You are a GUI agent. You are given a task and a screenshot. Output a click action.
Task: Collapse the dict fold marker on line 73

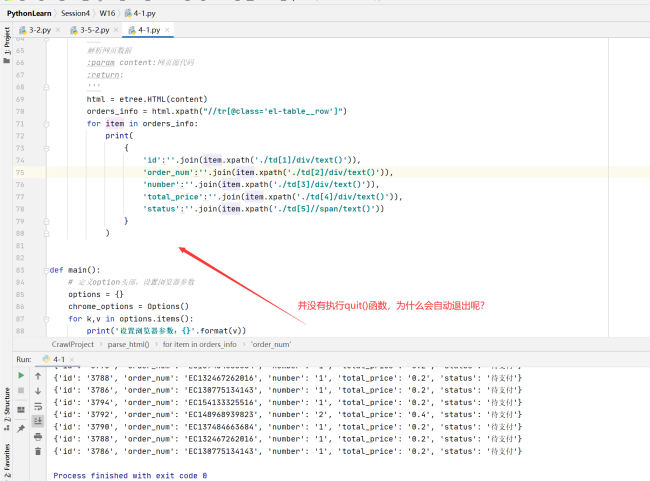pyautogui.click(x=46, y=148)
